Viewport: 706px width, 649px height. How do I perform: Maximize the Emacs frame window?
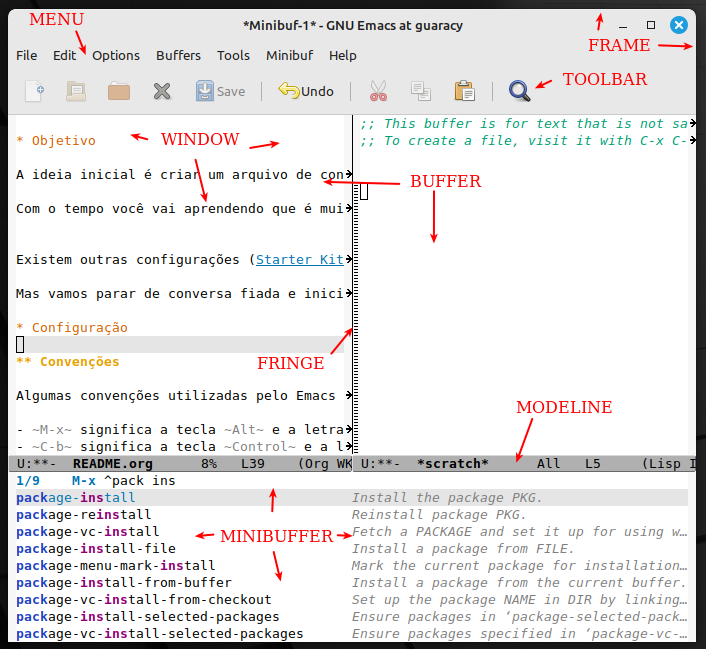pos(651,25)
